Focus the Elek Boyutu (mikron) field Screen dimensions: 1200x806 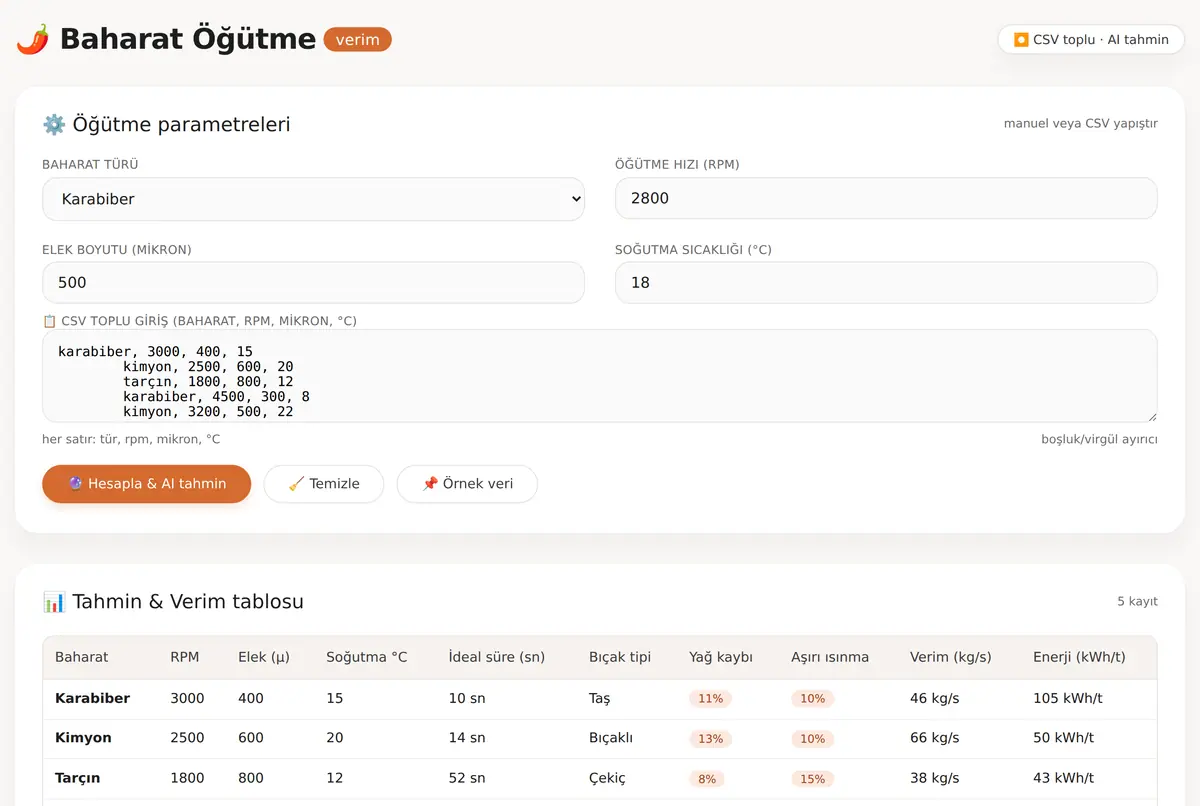313,283
